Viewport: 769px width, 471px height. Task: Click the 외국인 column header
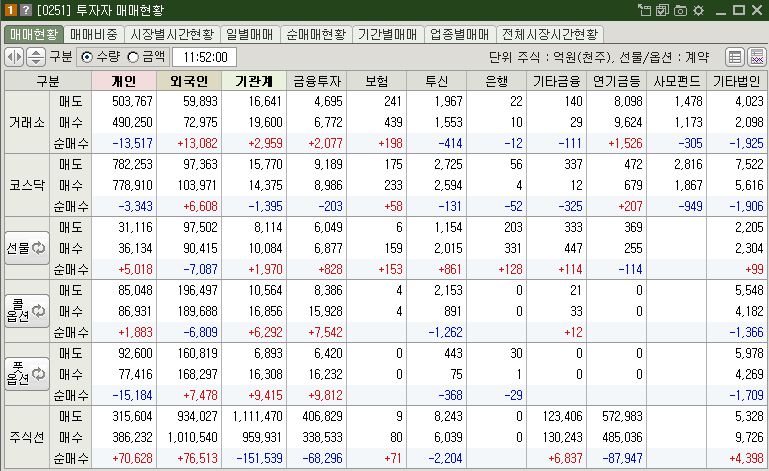[189, 81]
